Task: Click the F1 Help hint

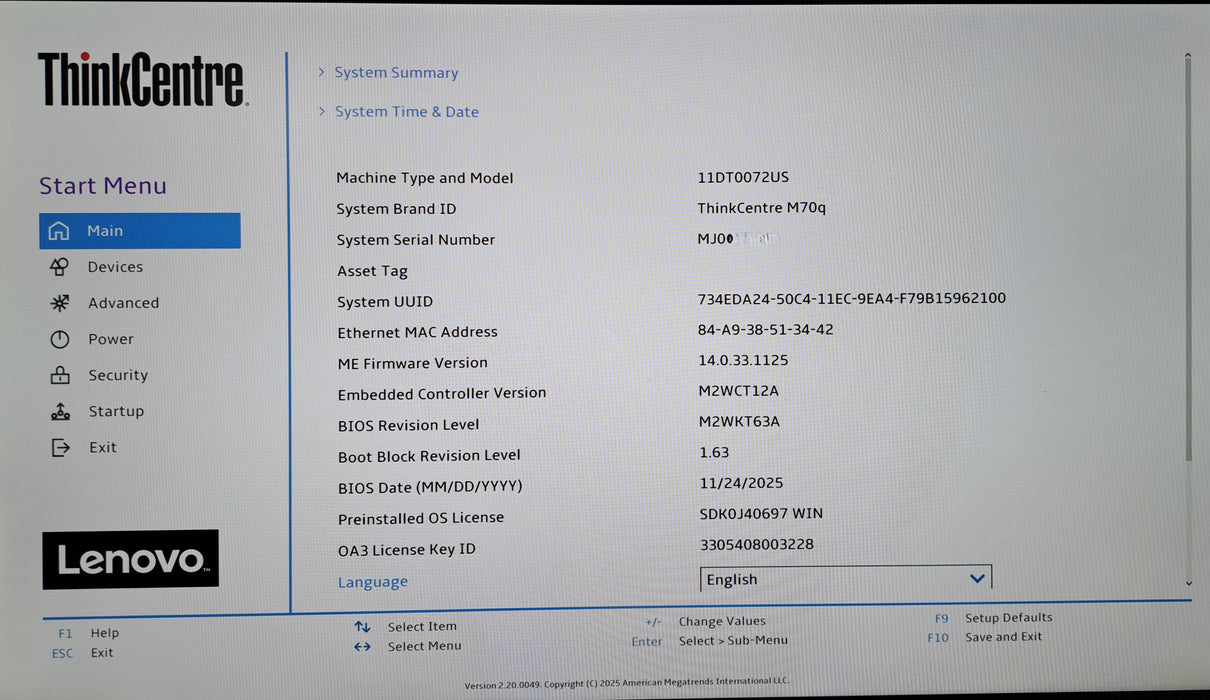Action: 88,633
